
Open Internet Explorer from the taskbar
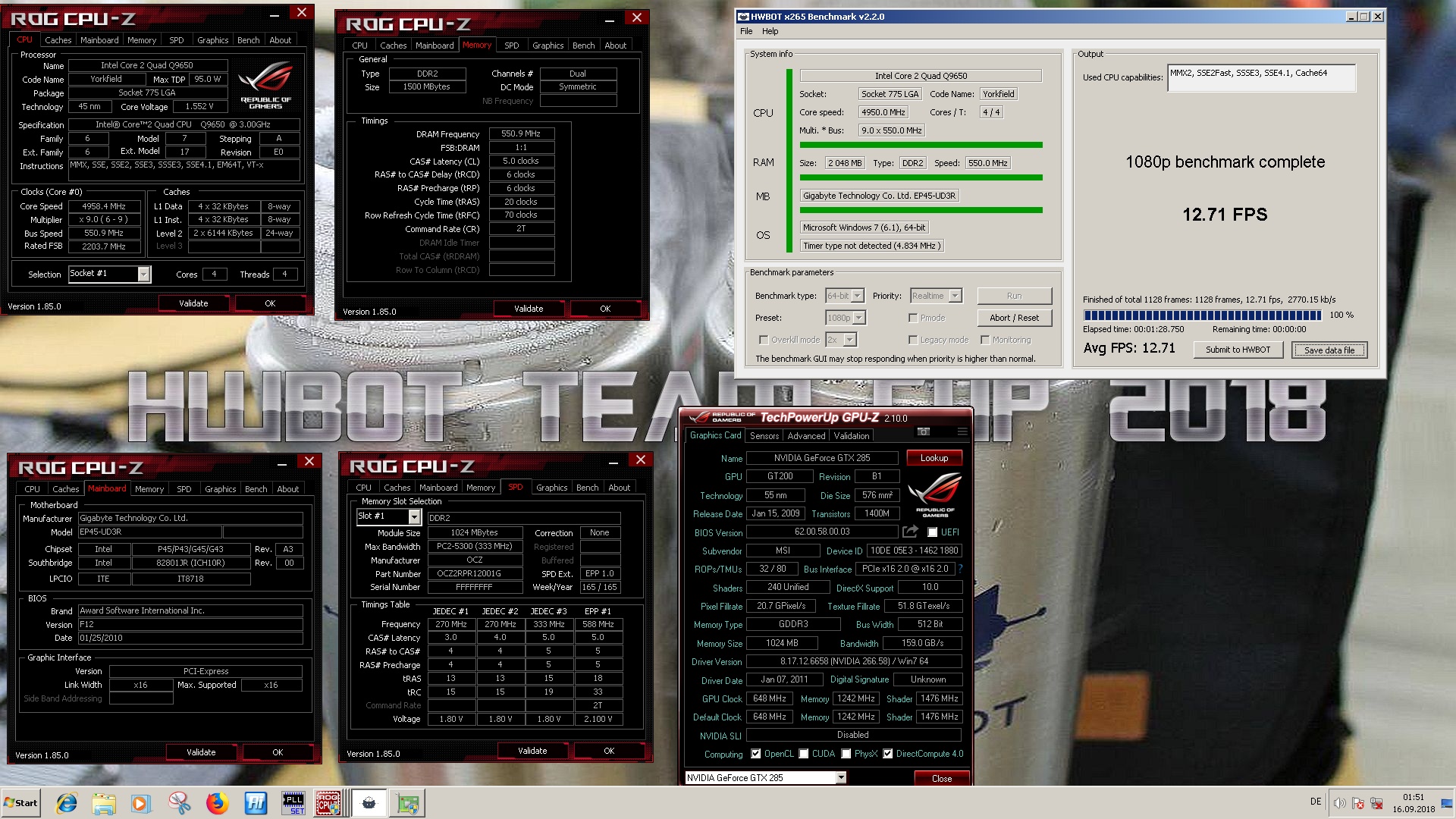point(67,803)
